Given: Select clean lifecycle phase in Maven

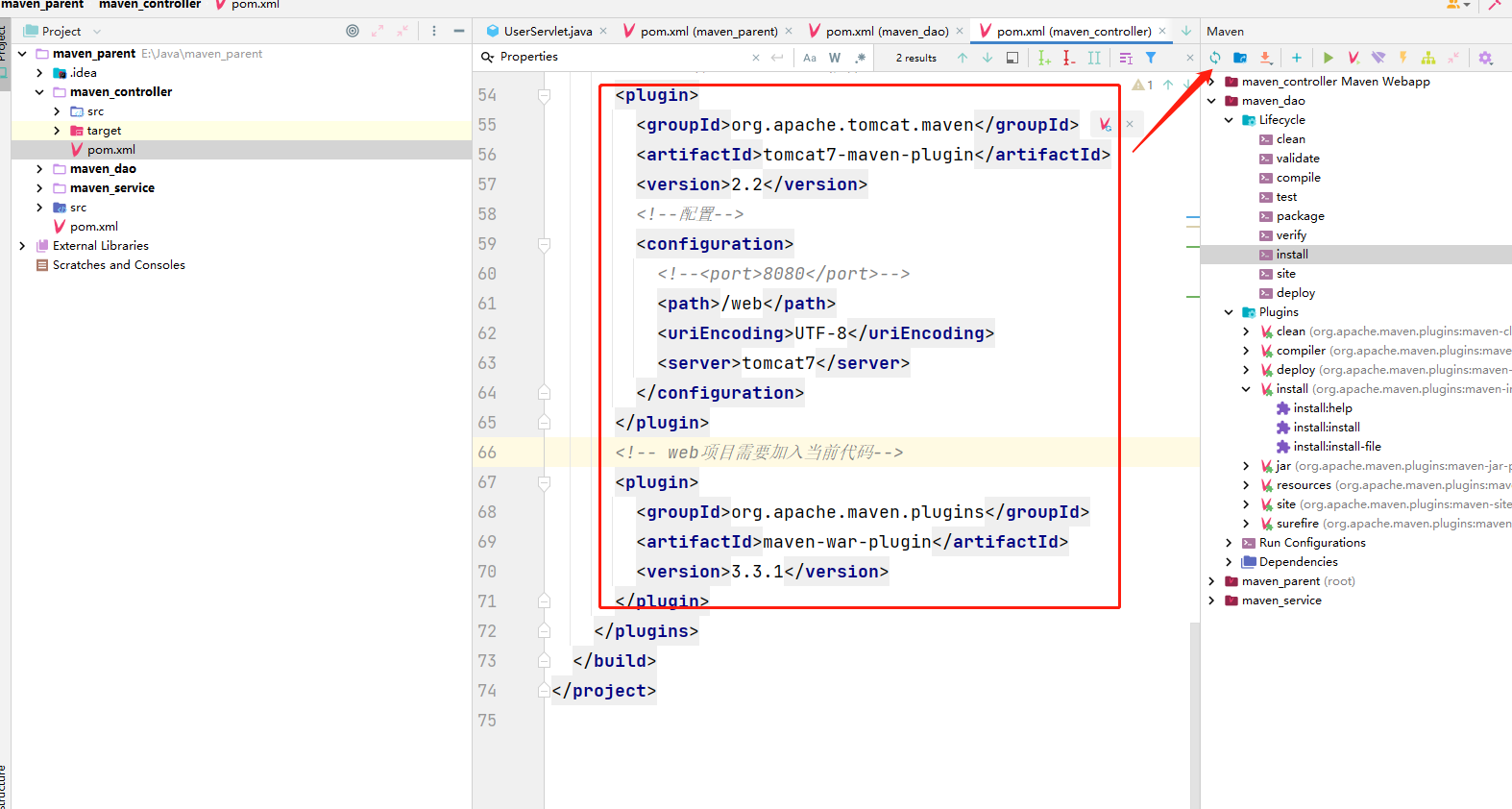Looking at the screenshot, I should [1290, 139].
